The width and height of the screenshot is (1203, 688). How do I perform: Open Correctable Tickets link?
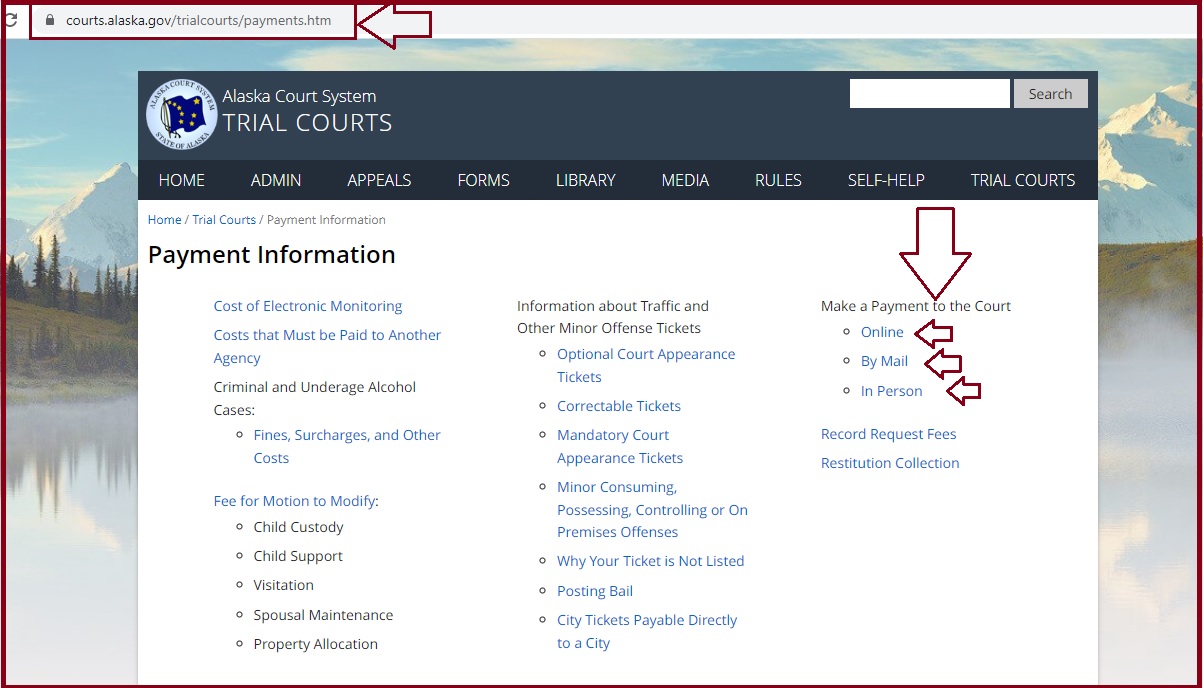[x=619, y=406]
